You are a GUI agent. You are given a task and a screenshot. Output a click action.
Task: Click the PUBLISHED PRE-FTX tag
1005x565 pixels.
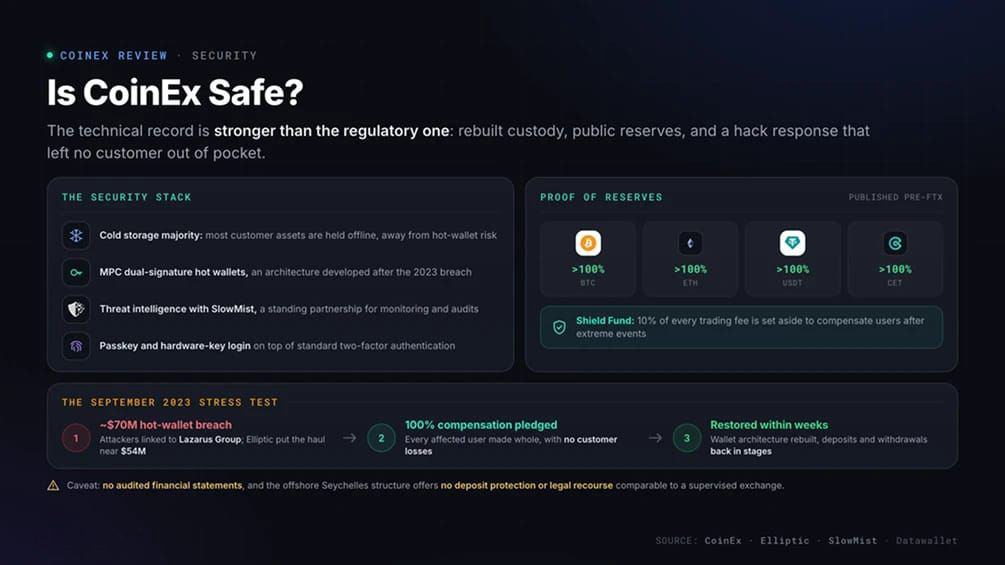(895, 197)
